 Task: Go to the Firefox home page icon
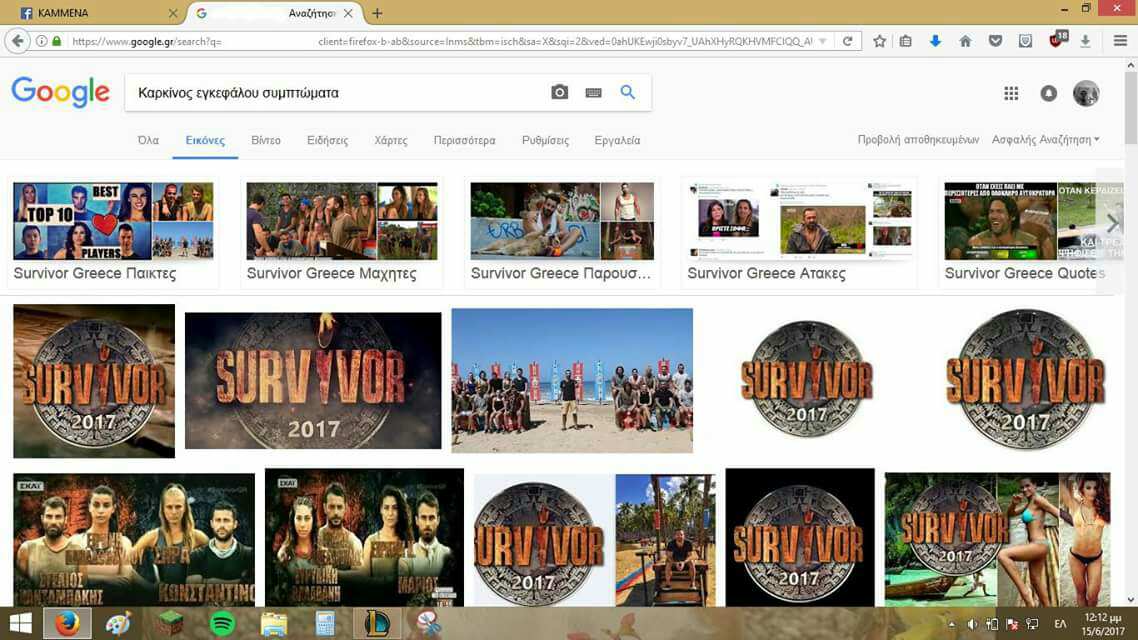pyautogui.click(x=965, y=41)
